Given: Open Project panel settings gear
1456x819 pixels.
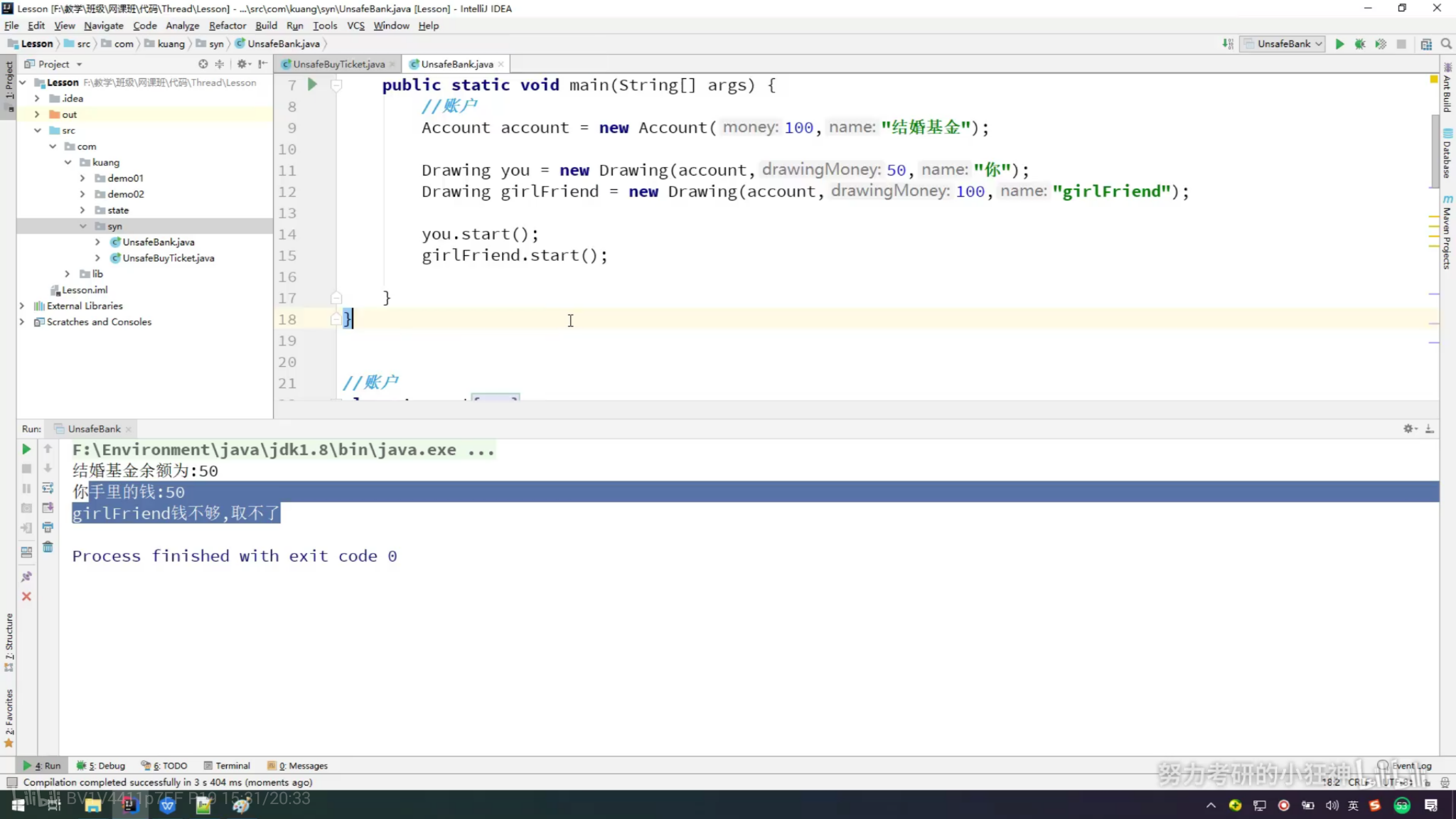Looking at the screenshot, I should [243, 64].
